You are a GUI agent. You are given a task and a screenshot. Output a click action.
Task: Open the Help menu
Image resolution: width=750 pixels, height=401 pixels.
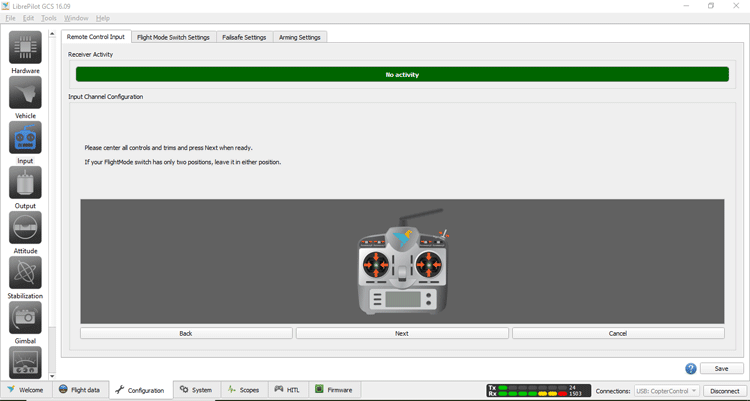coord(103,18)
